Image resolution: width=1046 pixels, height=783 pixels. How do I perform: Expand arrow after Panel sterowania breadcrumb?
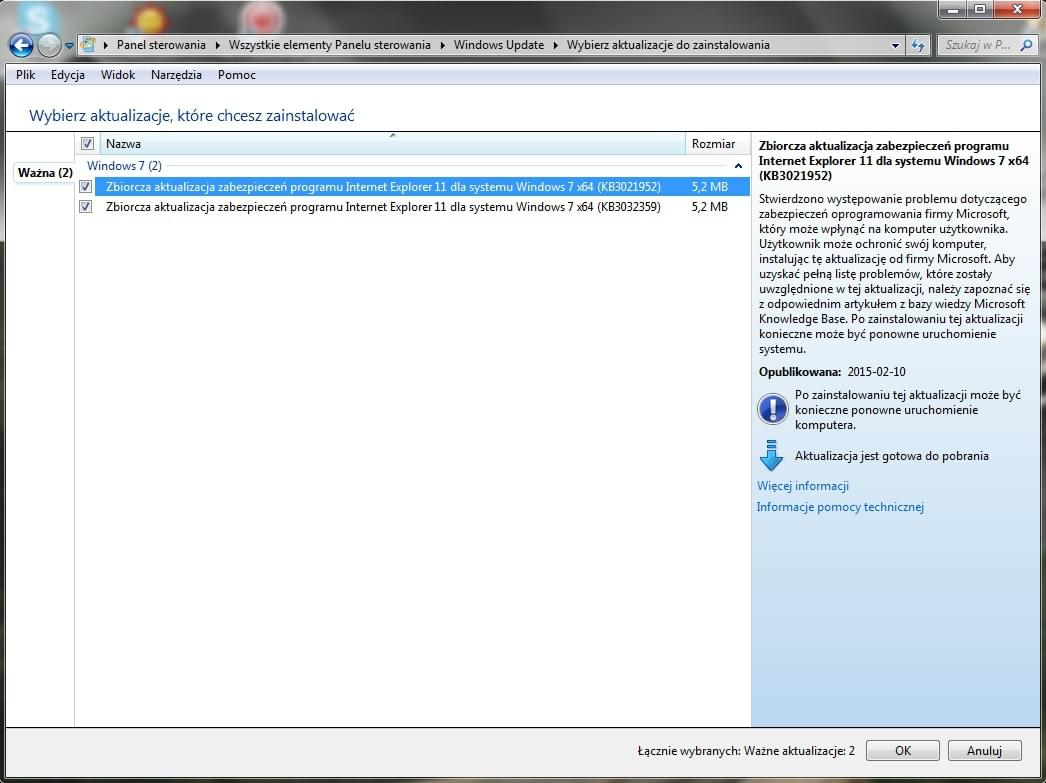coord(217,45)
